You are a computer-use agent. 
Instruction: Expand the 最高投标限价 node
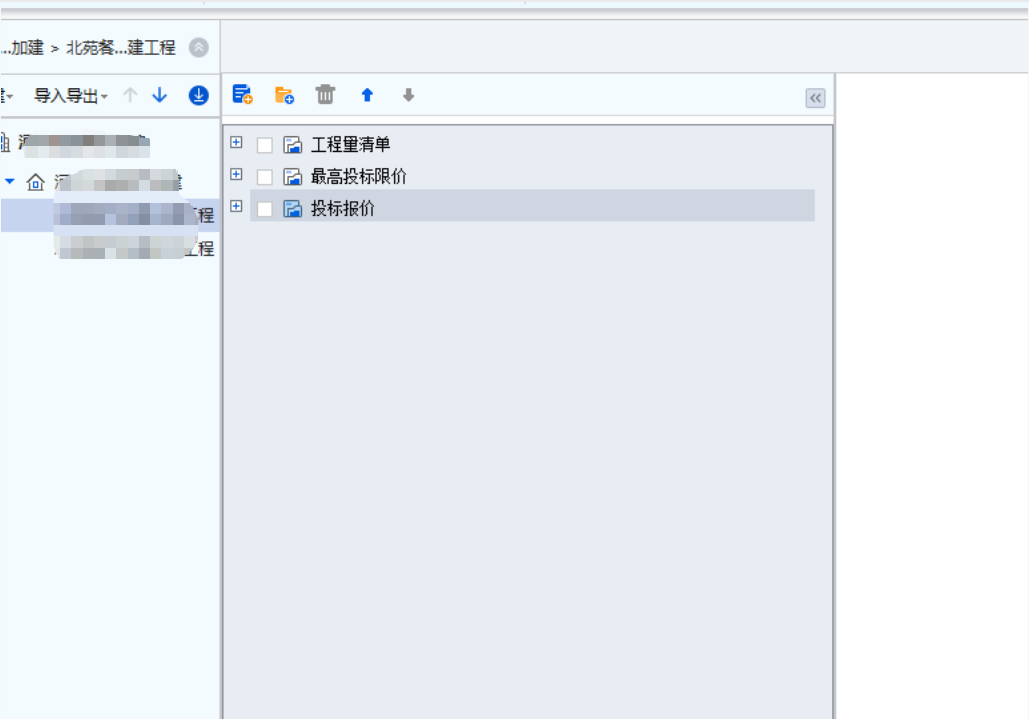236,175
